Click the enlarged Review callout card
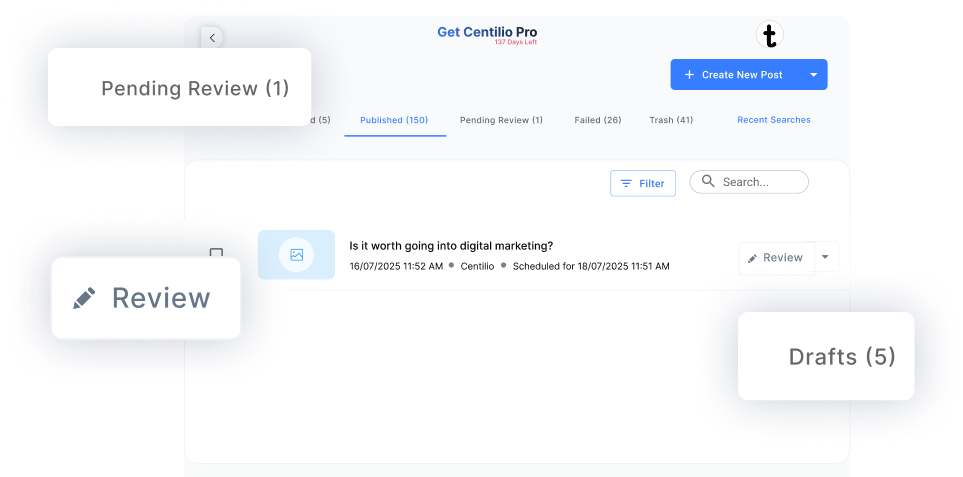 click(x=146, y=298)
